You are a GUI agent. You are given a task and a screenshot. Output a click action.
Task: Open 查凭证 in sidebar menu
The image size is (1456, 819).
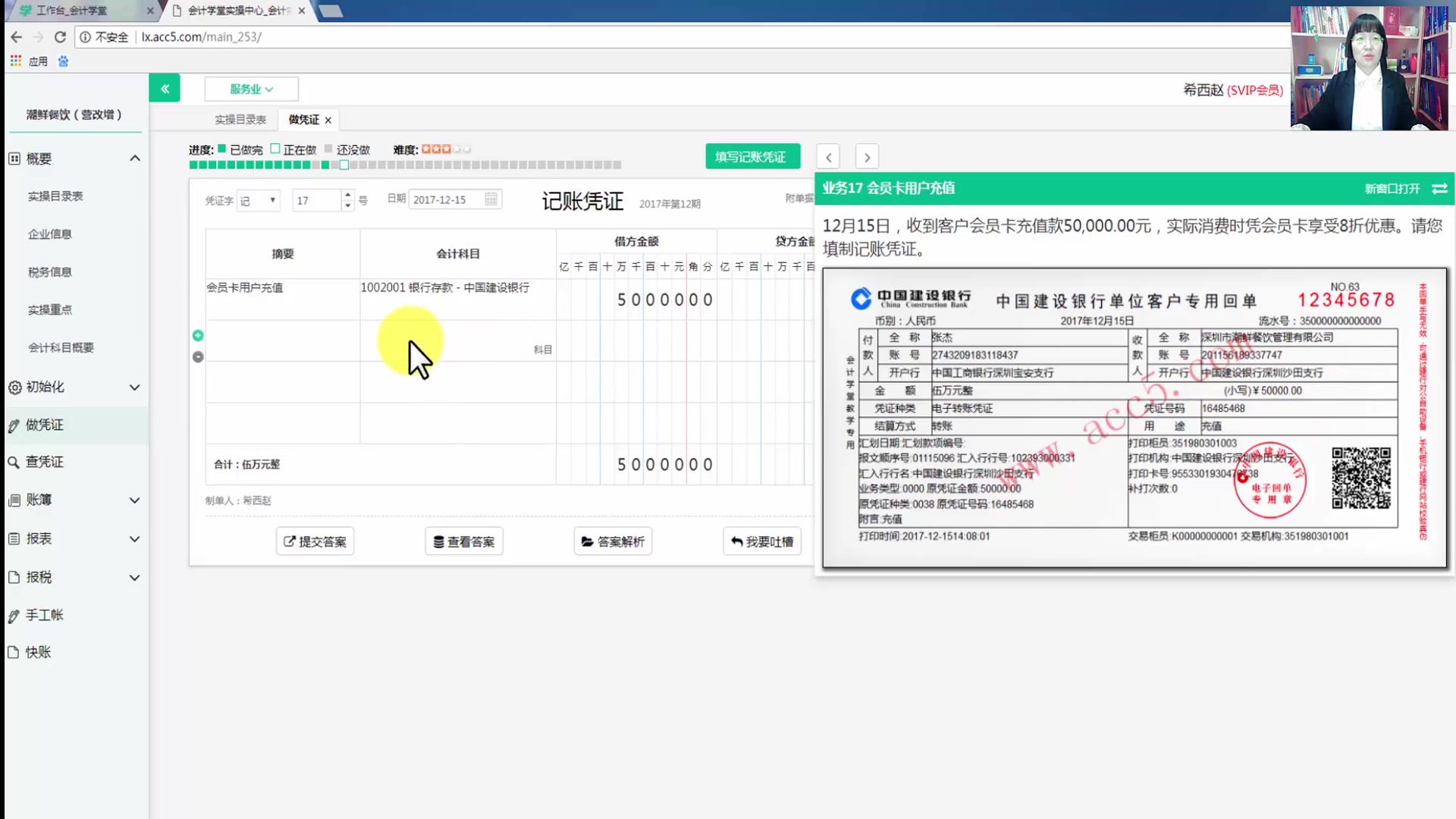point(44,462)
